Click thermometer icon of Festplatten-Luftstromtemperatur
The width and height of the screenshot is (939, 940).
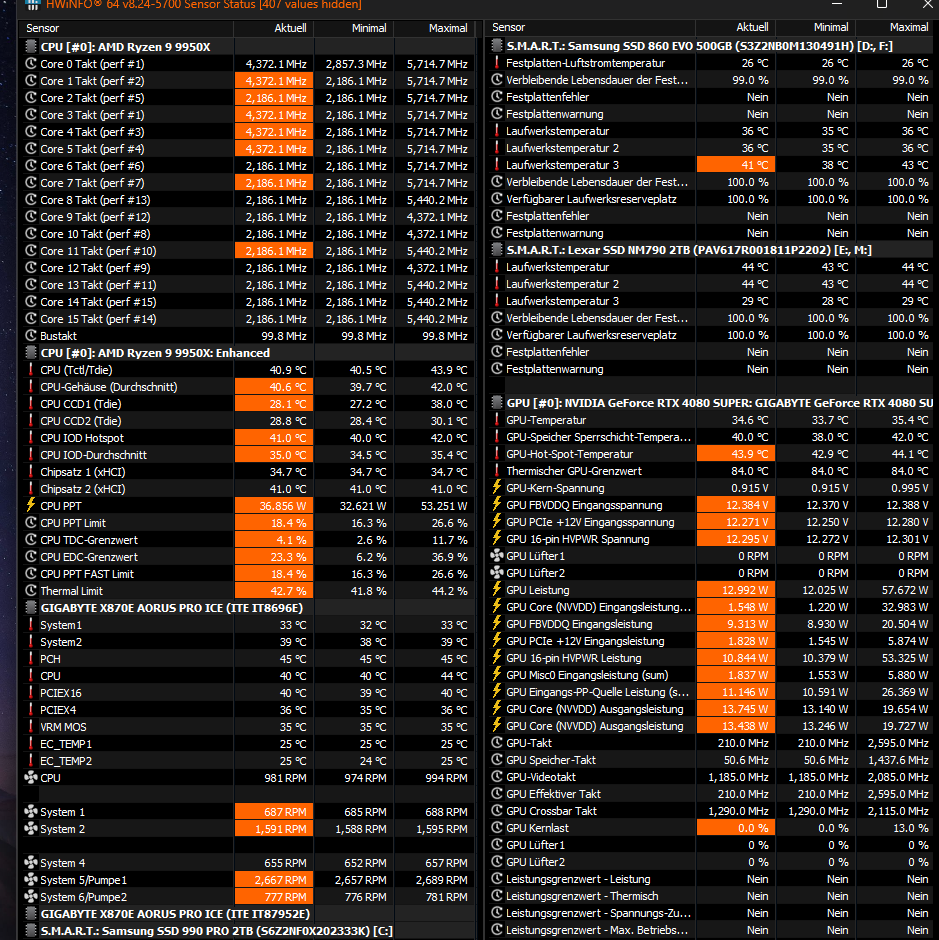coord(496,63)
